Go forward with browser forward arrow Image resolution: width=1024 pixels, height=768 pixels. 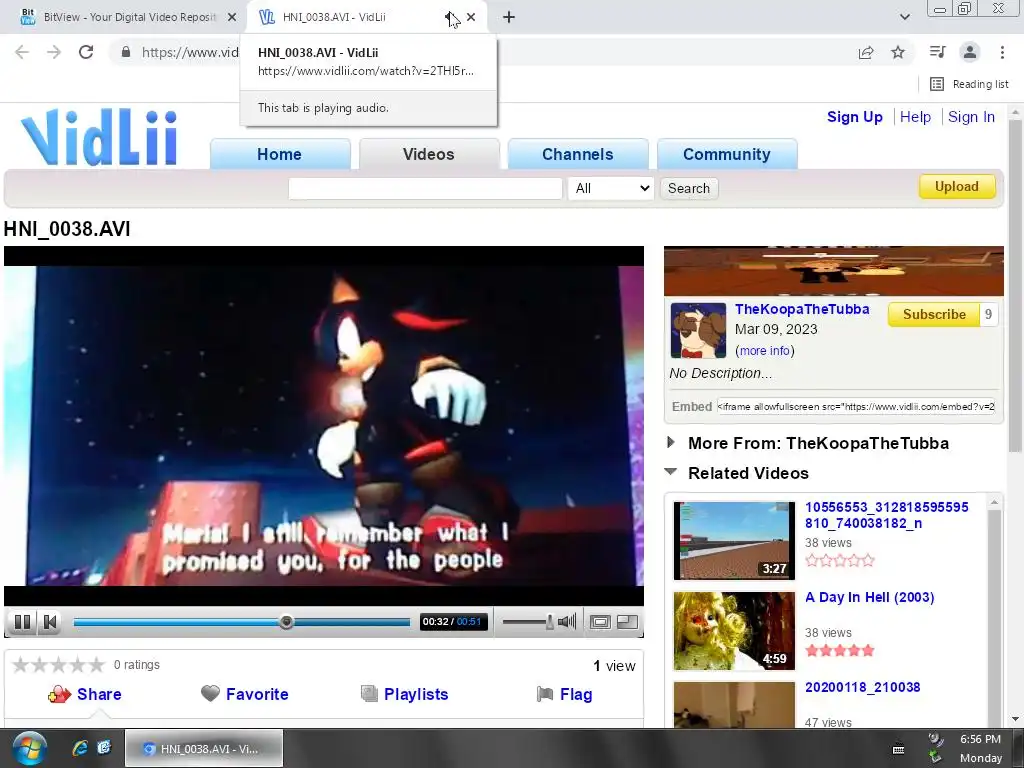[x=54, y=52]
